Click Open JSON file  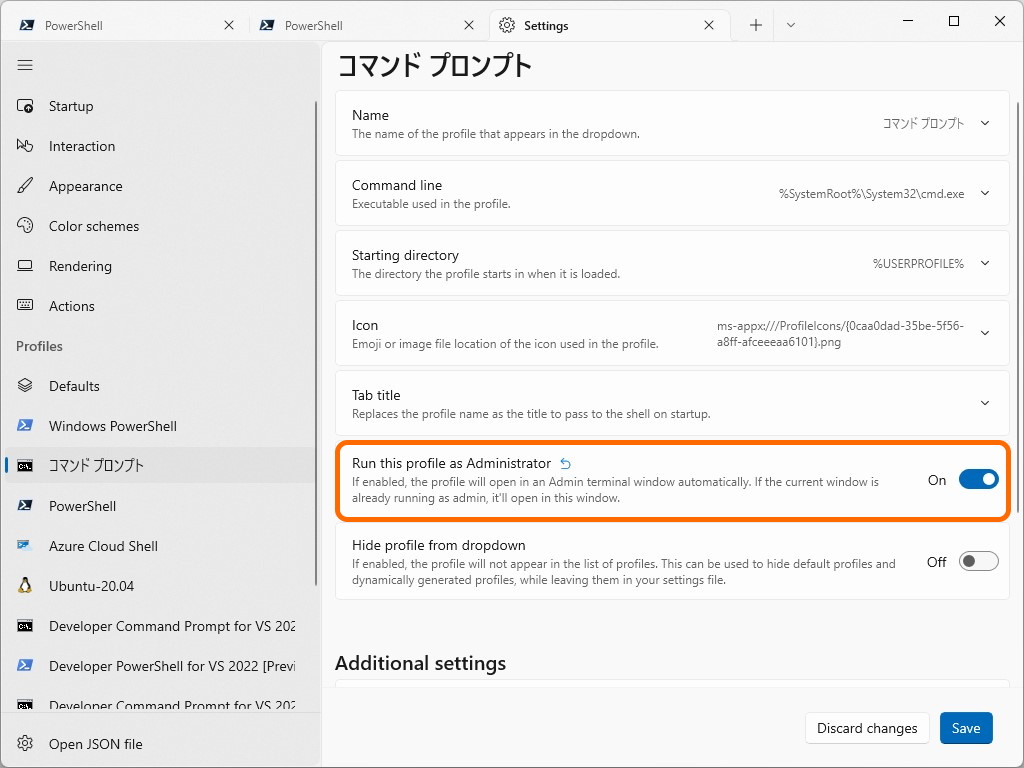click(x=94, y=744)
